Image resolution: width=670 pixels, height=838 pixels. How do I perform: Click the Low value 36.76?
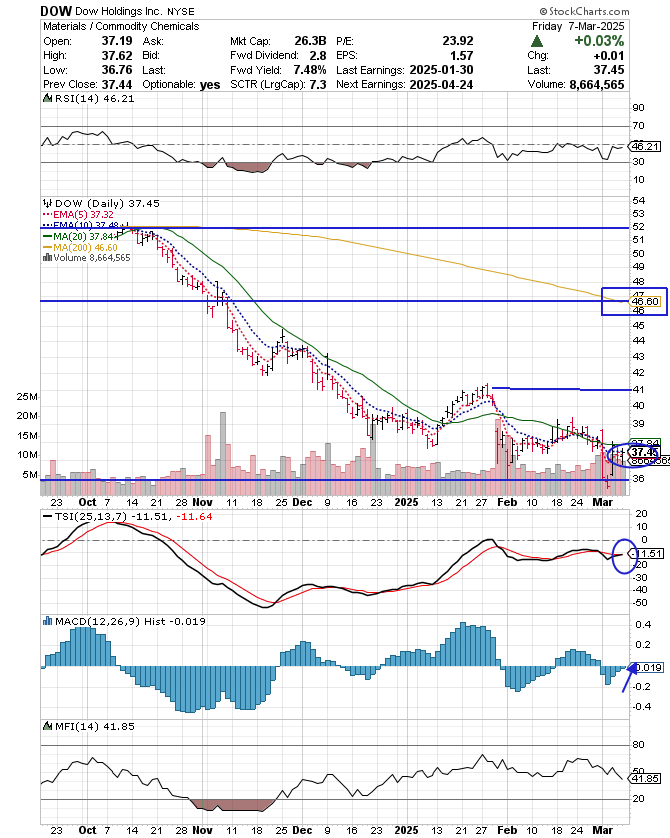coord(117,70)
